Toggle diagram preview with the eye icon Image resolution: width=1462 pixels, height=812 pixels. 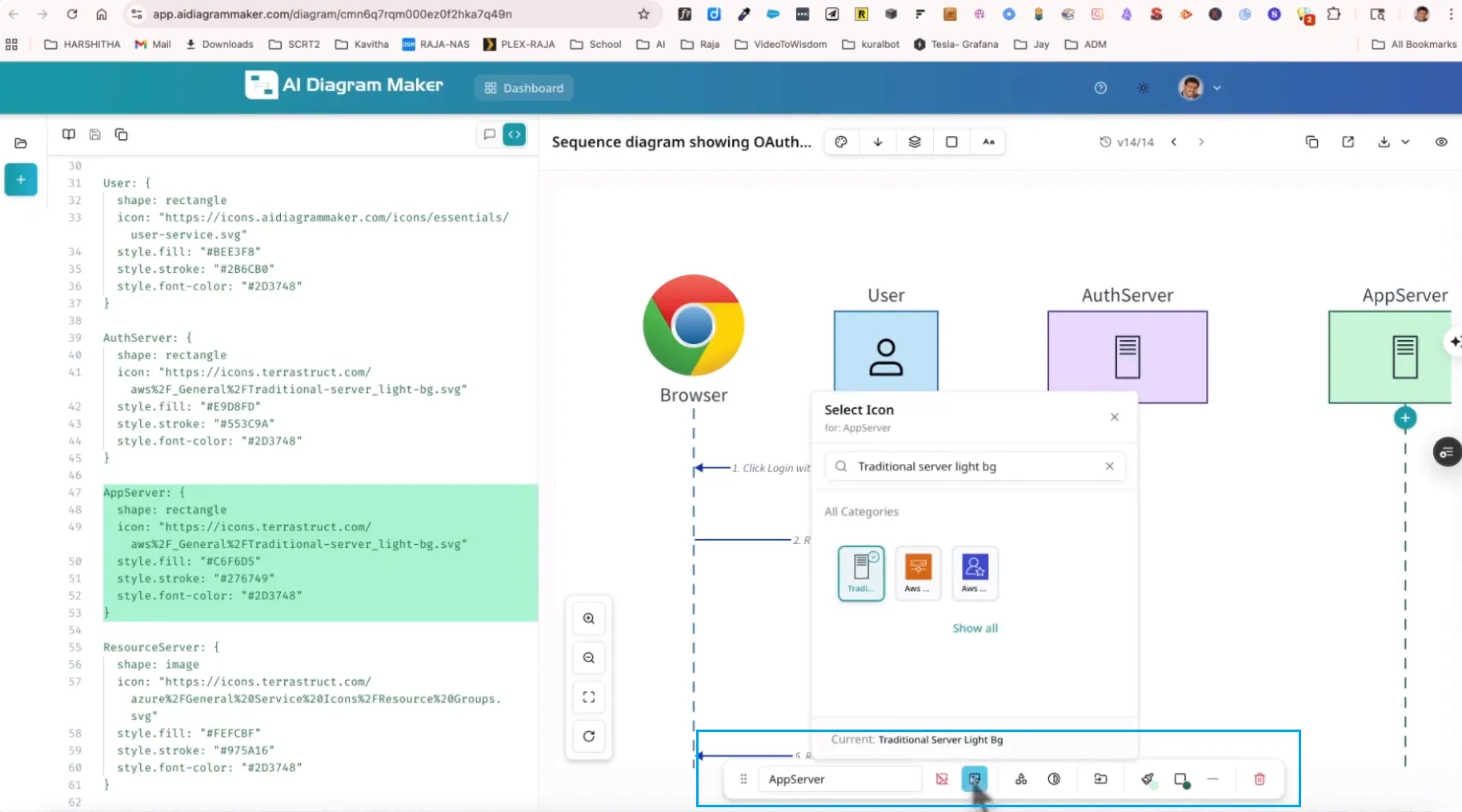pyautogui.click(x=1441, y=142)
